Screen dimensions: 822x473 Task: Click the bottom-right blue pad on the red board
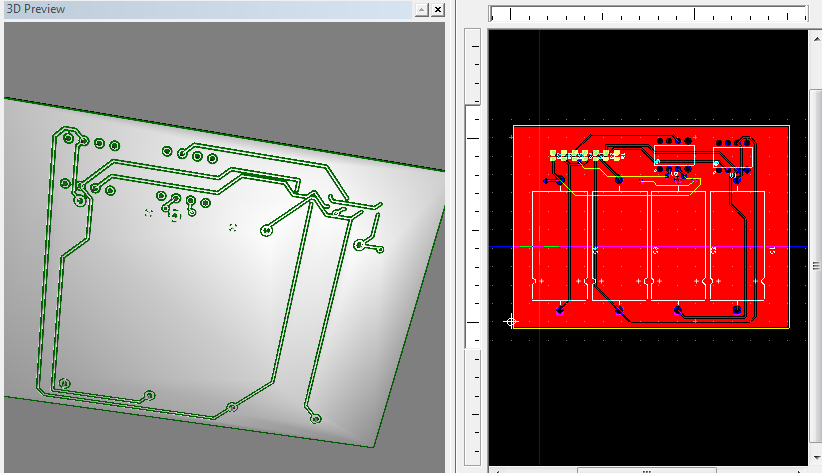click(x=737, y=311)
